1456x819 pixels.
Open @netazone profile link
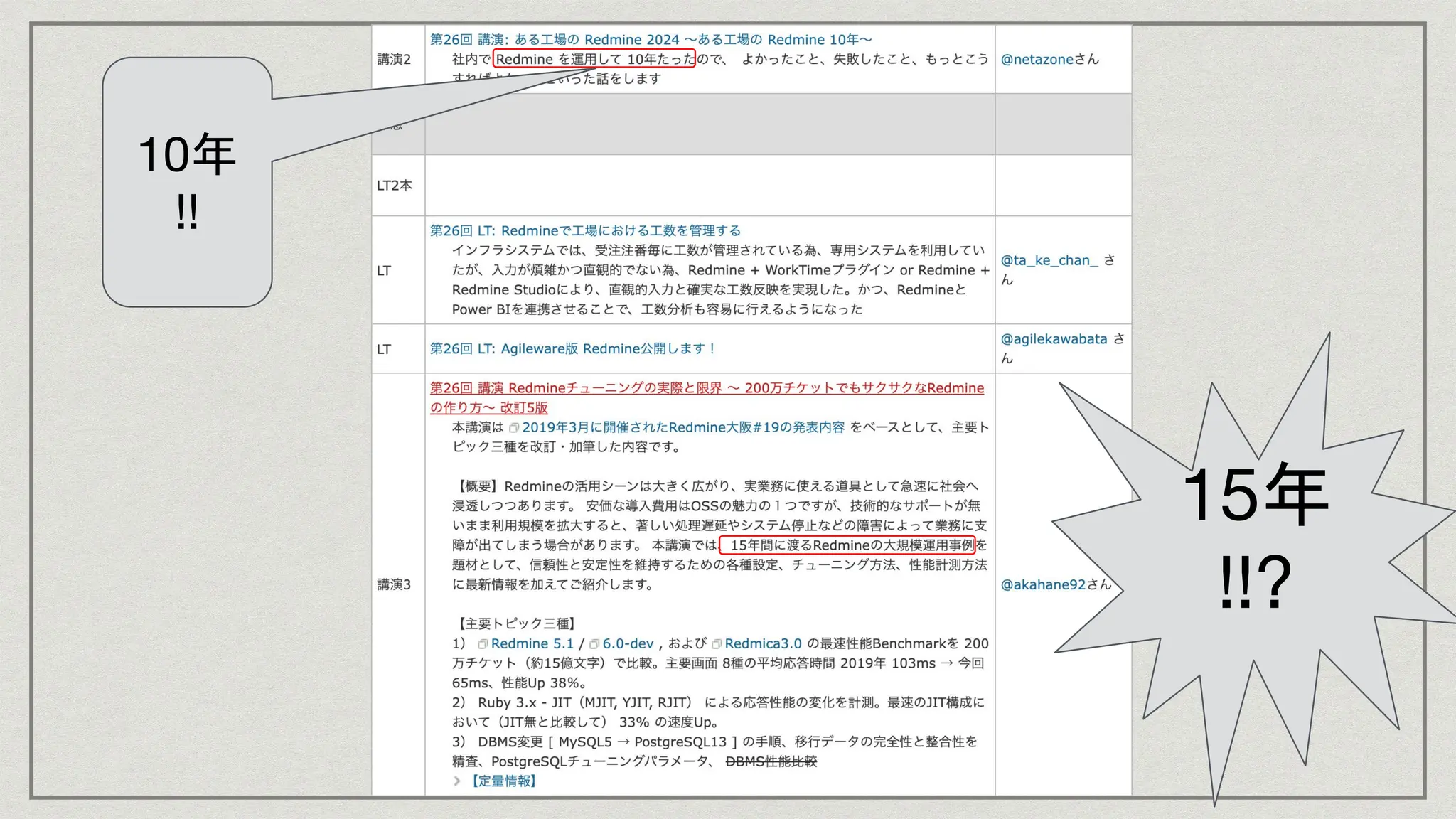pyautogui.click(x=1037, y=60)
